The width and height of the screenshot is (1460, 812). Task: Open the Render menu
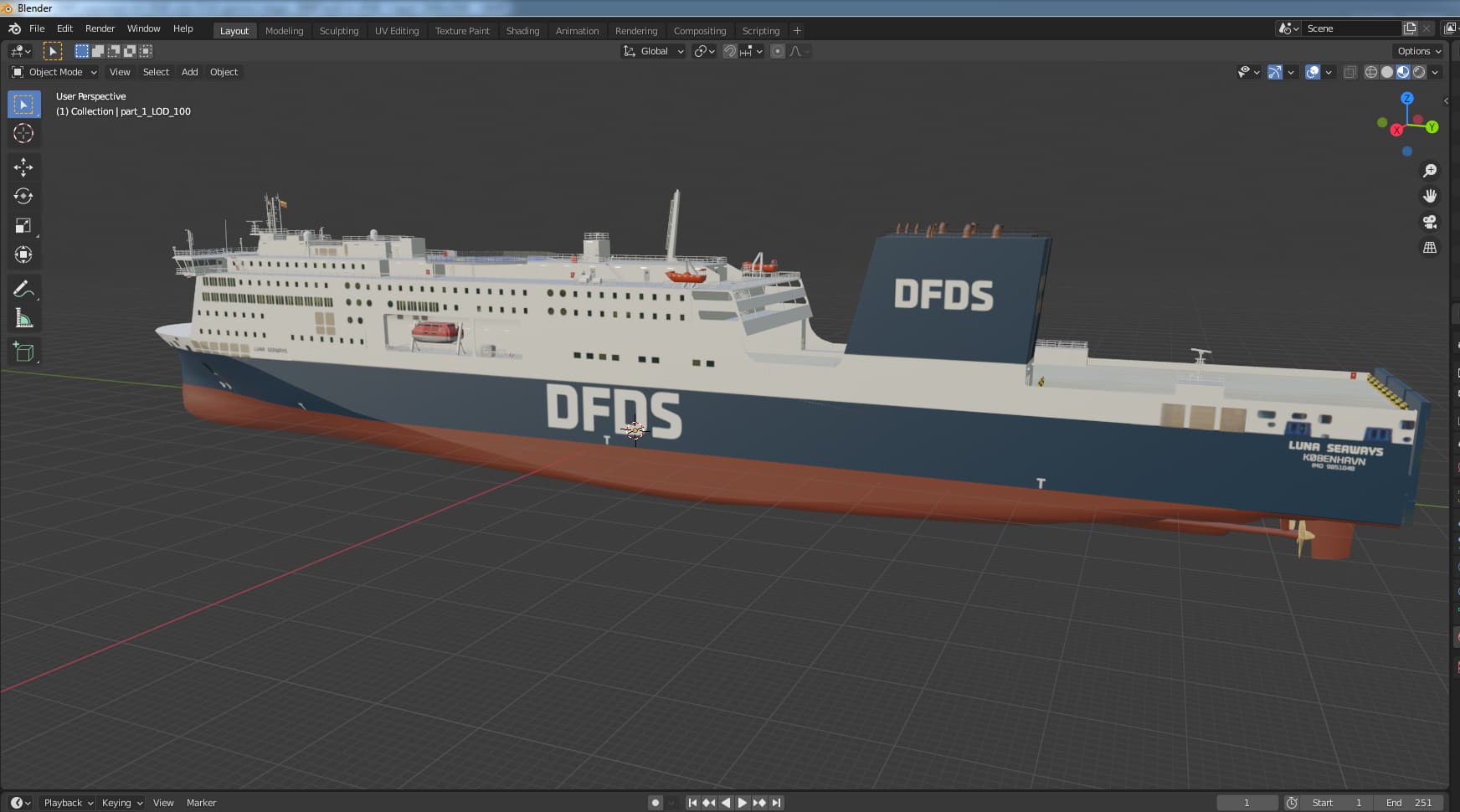(x=100, y=28)
